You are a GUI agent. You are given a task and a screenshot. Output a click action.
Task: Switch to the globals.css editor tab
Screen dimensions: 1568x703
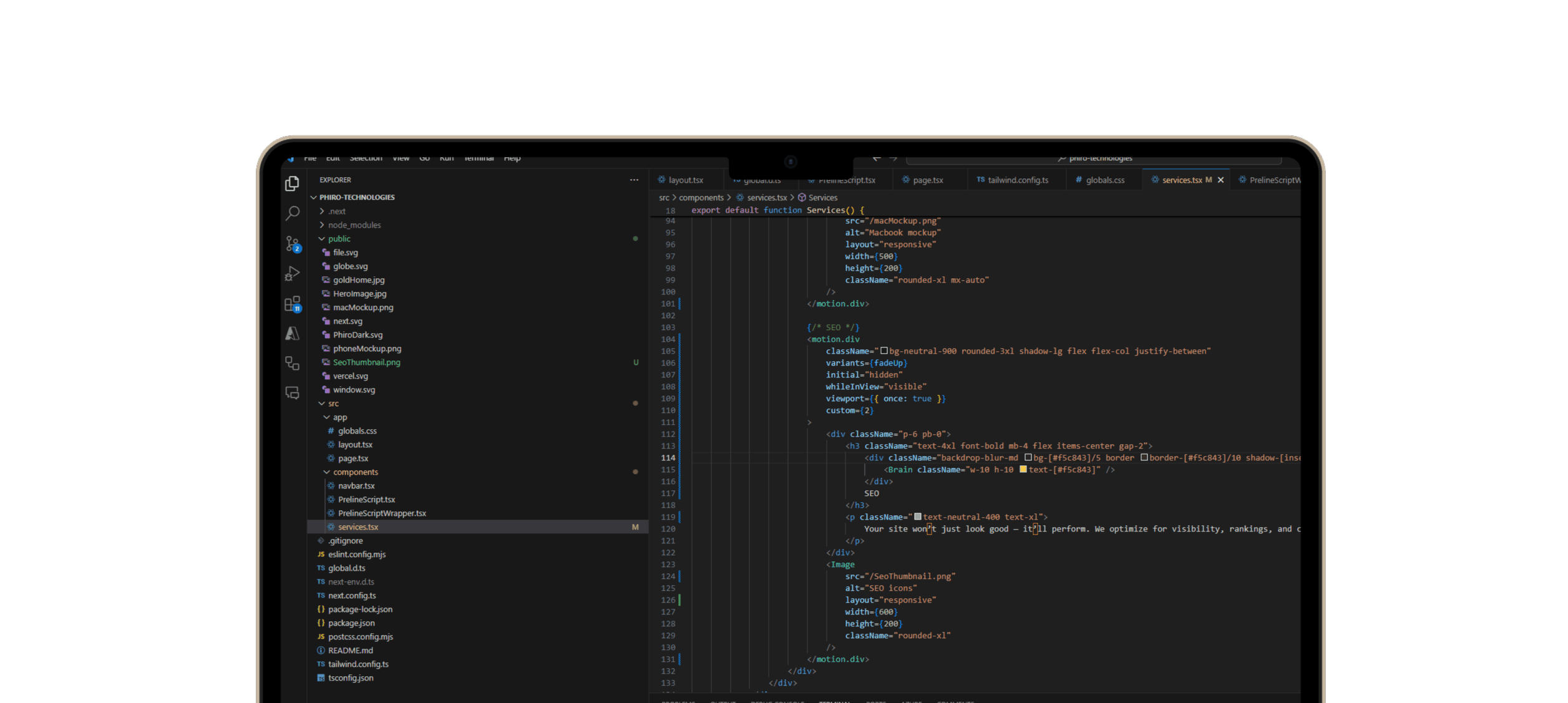point(1104,180)
